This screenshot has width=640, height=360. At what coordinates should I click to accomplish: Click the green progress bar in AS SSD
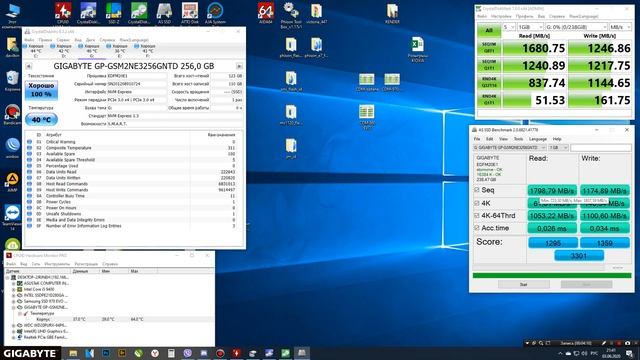pyautogui.click(x=552, y=276)
